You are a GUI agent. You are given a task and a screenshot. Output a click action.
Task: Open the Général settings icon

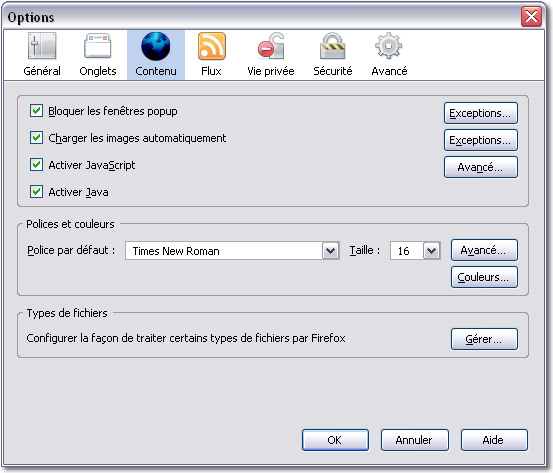click(x=42, y=46)
